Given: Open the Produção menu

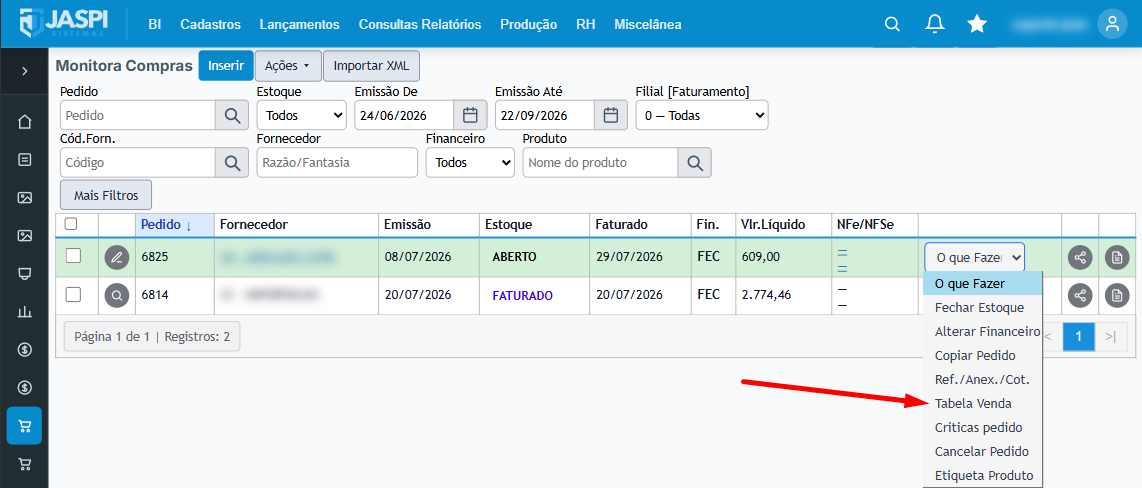Looking at the screenshot, I should pyautogui.click(x=529, y=24).
